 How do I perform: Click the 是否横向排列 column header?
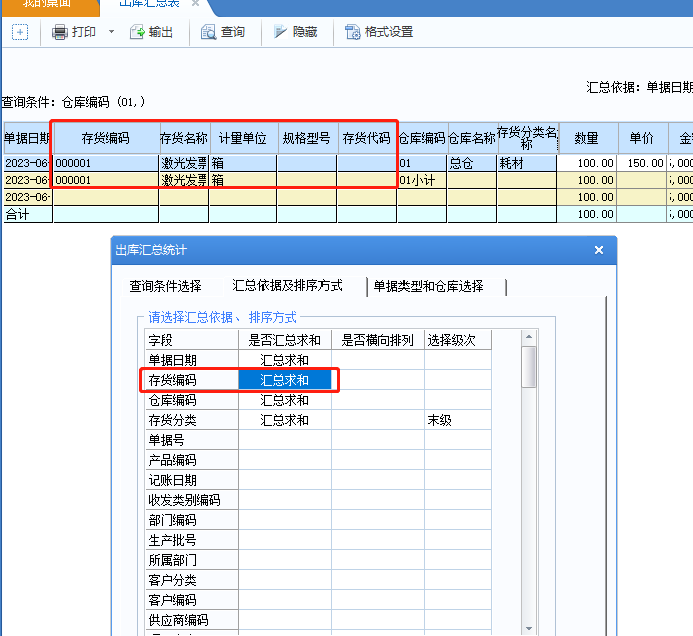(x=377, y=340)
